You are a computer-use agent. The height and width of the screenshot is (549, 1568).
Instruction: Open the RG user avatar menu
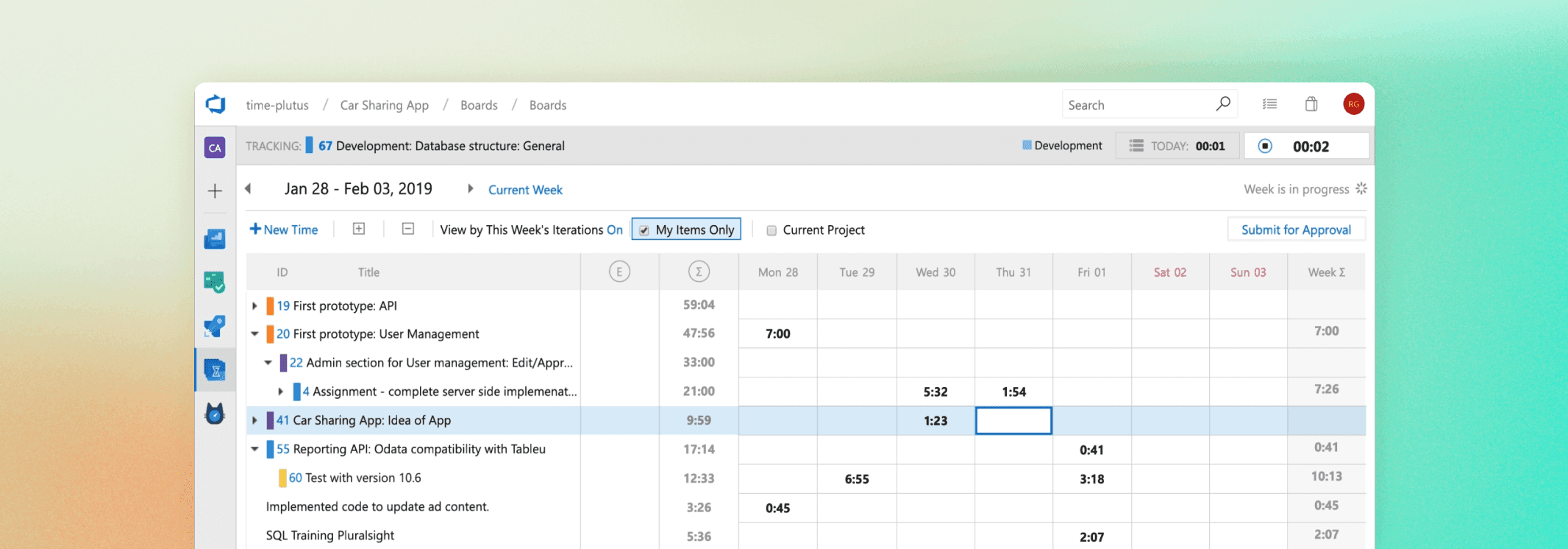(1353, 104)
